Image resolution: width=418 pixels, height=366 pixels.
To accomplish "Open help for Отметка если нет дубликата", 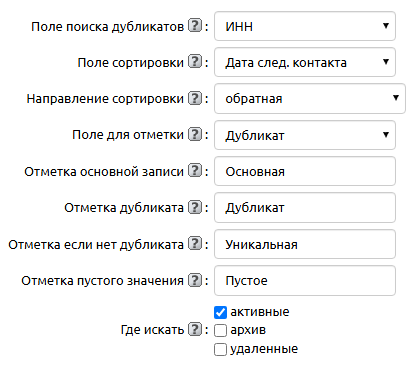I will point(195,244).
